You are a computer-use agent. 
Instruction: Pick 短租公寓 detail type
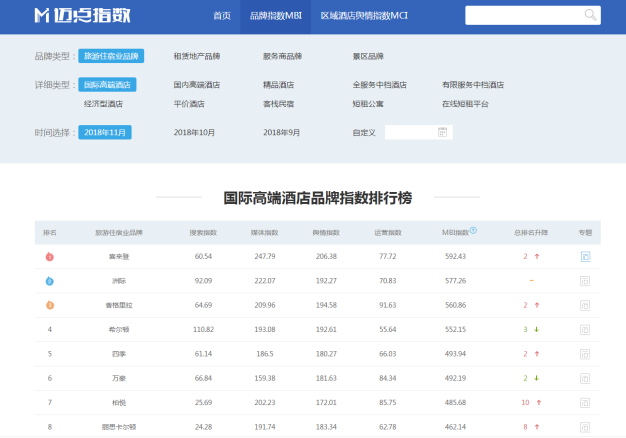(x=368, y=104)
